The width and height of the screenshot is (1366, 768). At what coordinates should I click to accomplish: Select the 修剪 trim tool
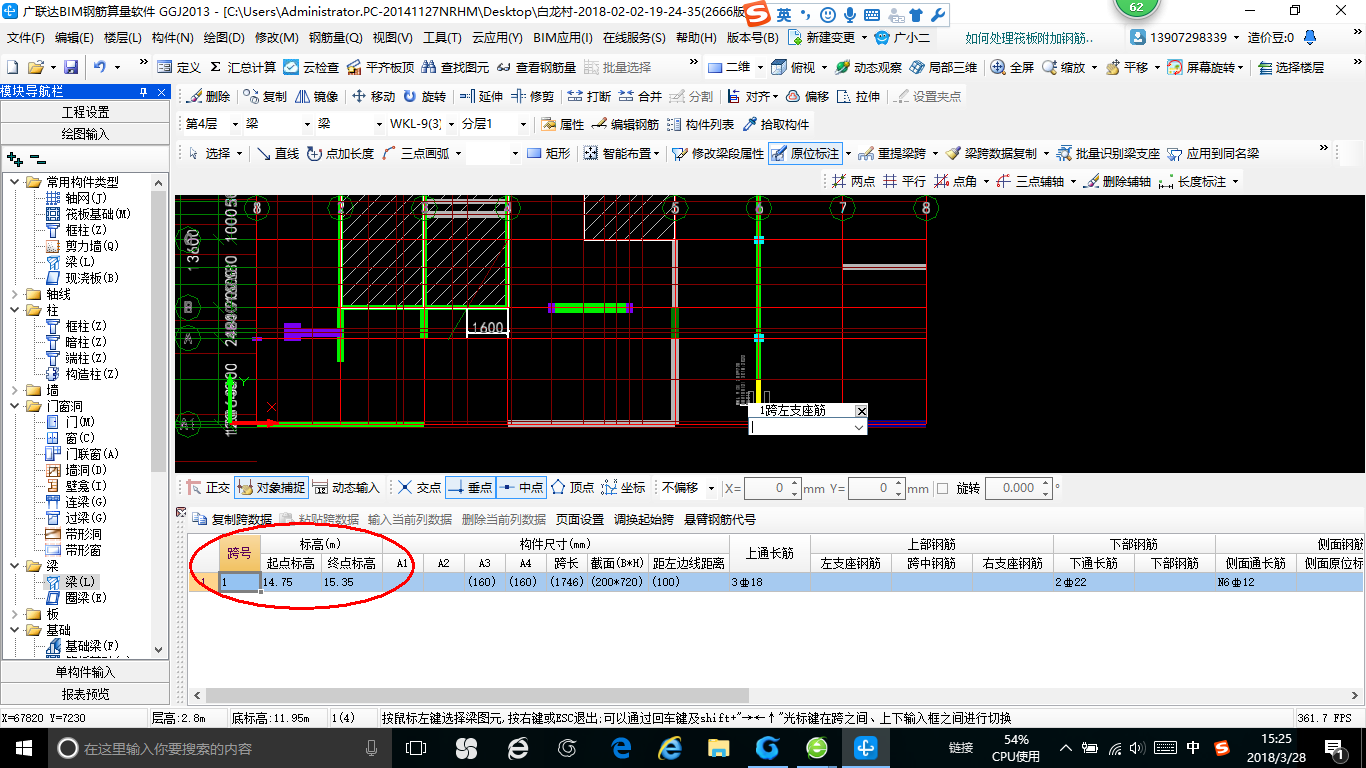click(532, 97)
